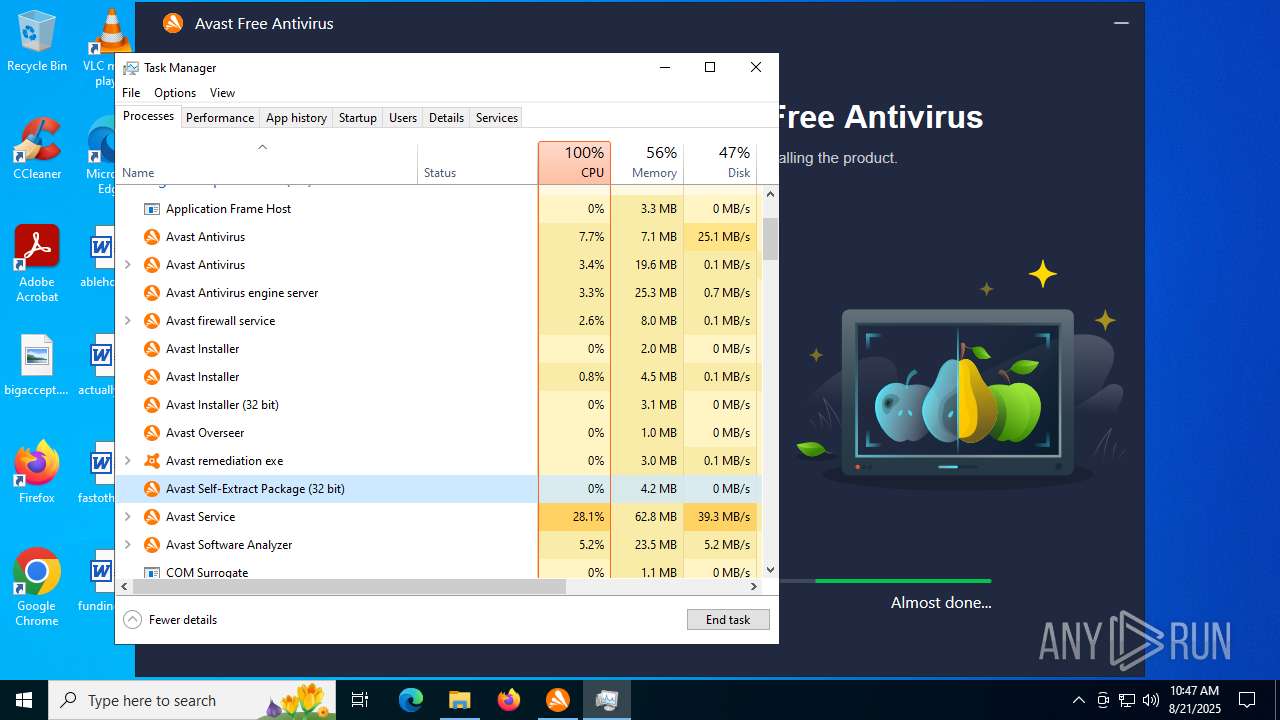Sort processes by the CPU column header

click(x=574, y=162)
